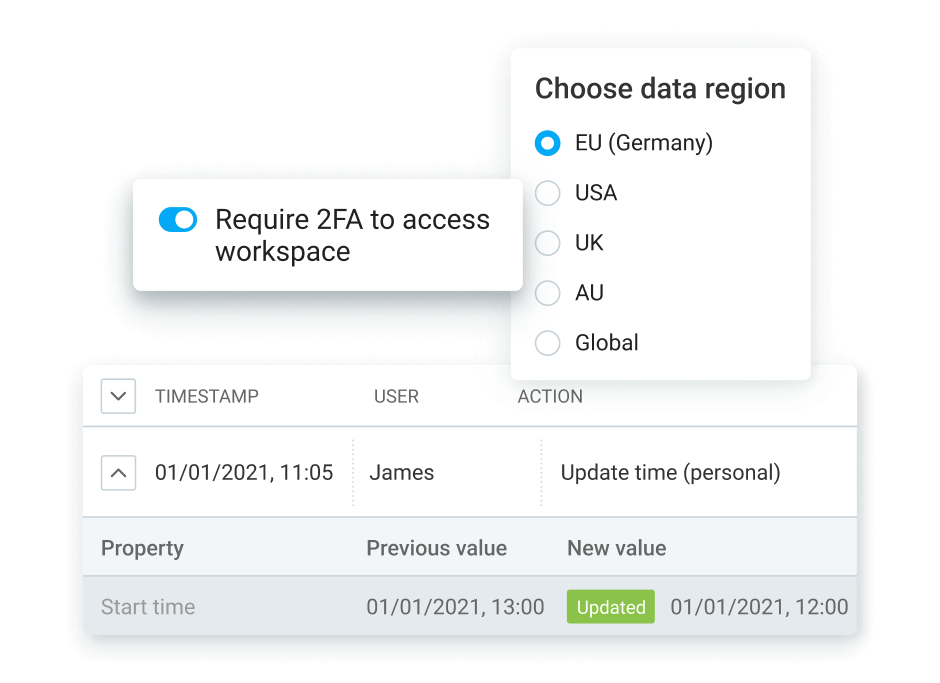Toggle the Require 2FA switch
This screenshot has width=940, height=683.
pyautogui.click(x=178, y=220)
